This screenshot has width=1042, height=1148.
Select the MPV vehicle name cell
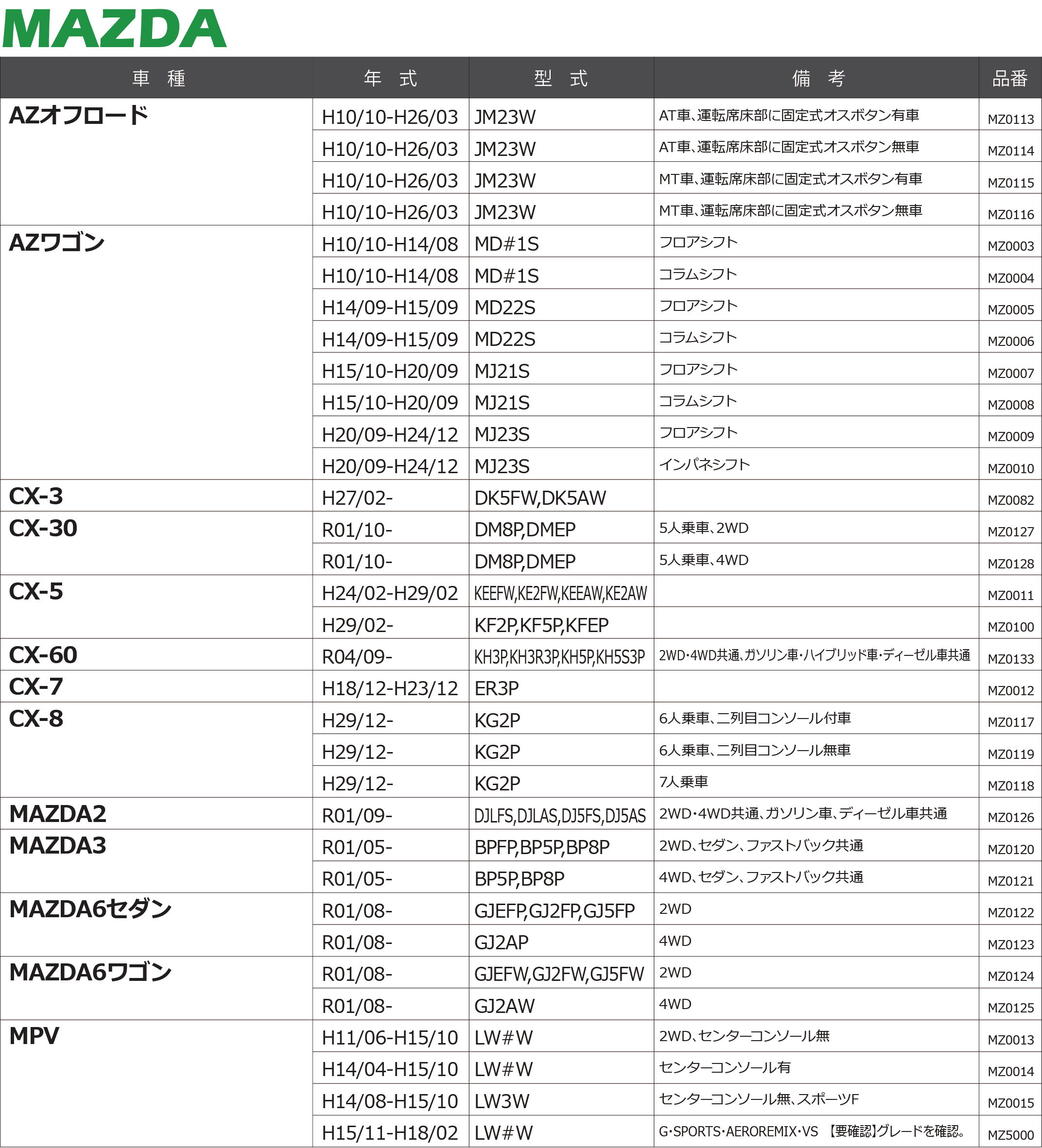tap(34, 1036)
